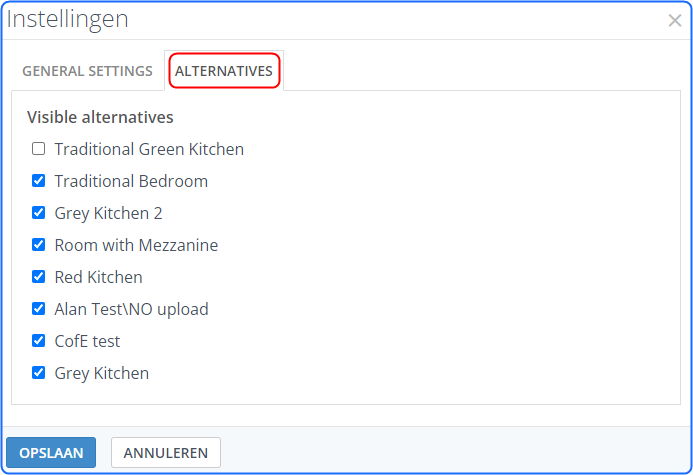693x475 pixels.
Task: Uncheck the Alan Test\NO upload checkbox
Action: coord(39,309)
